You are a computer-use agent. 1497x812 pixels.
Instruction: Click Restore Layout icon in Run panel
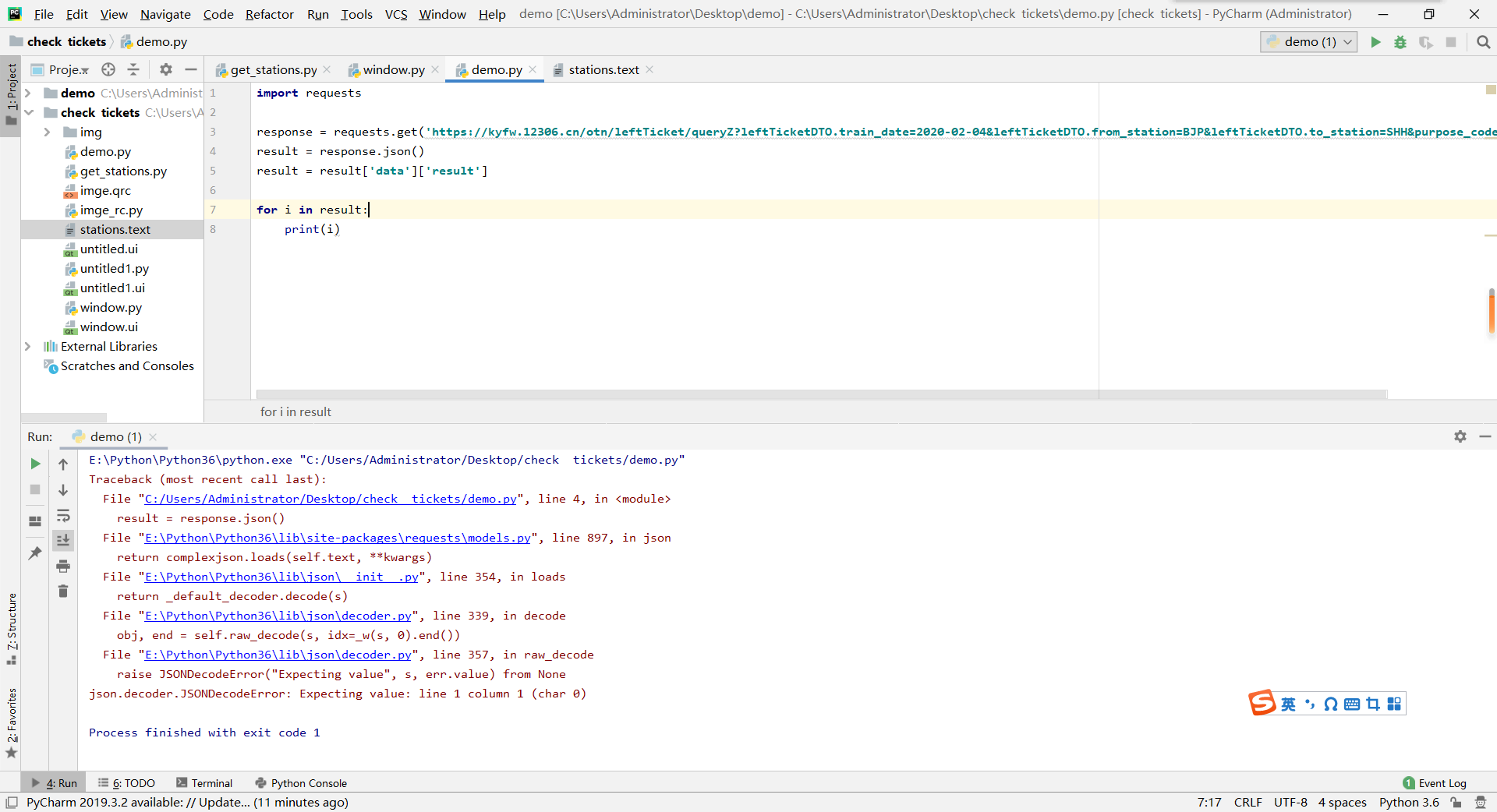coord(35,521)
